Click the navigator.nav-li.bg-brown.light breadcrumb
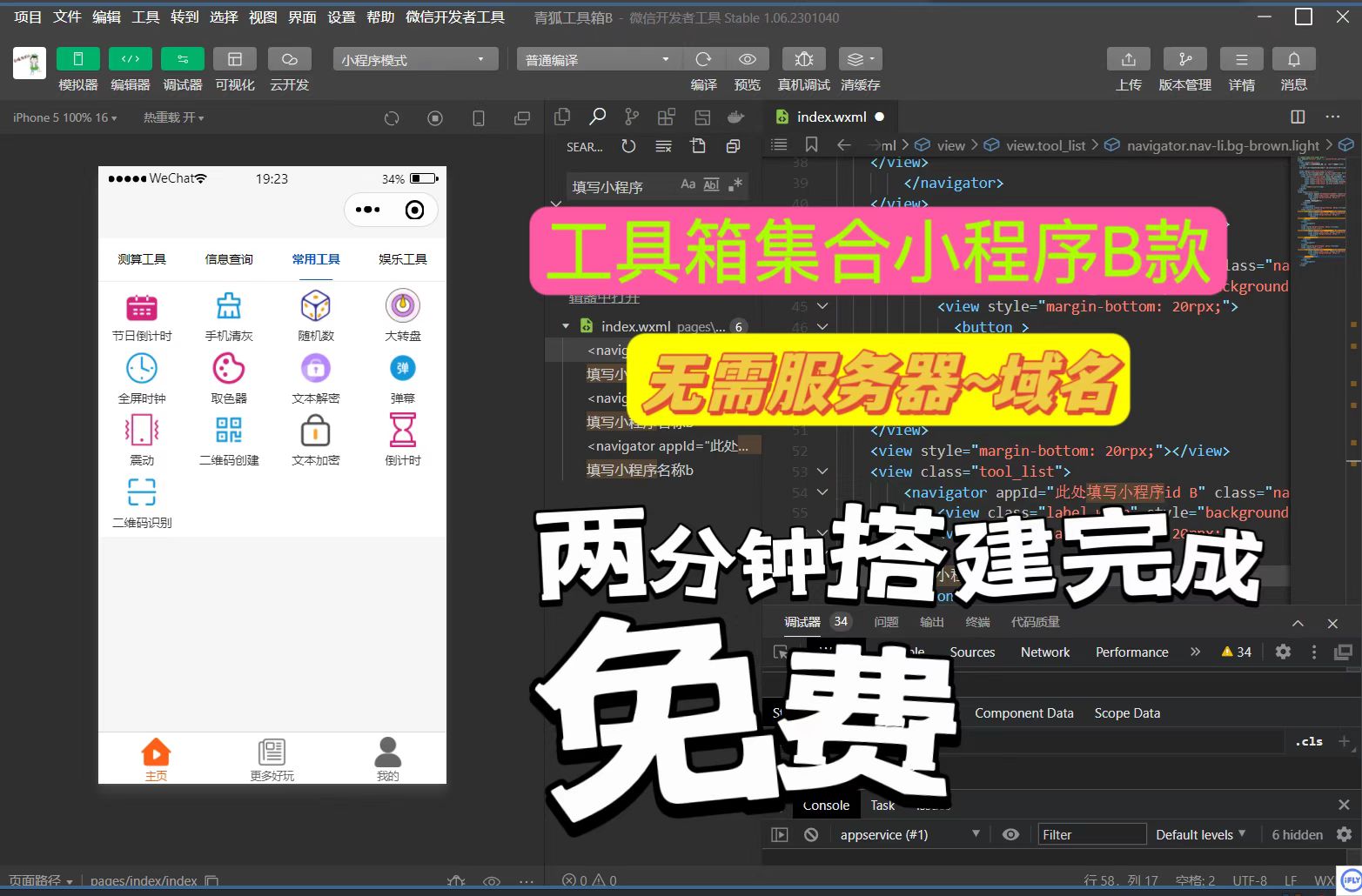The width and height of the screenshot is (1362, 896). [x=1223, y=145]
